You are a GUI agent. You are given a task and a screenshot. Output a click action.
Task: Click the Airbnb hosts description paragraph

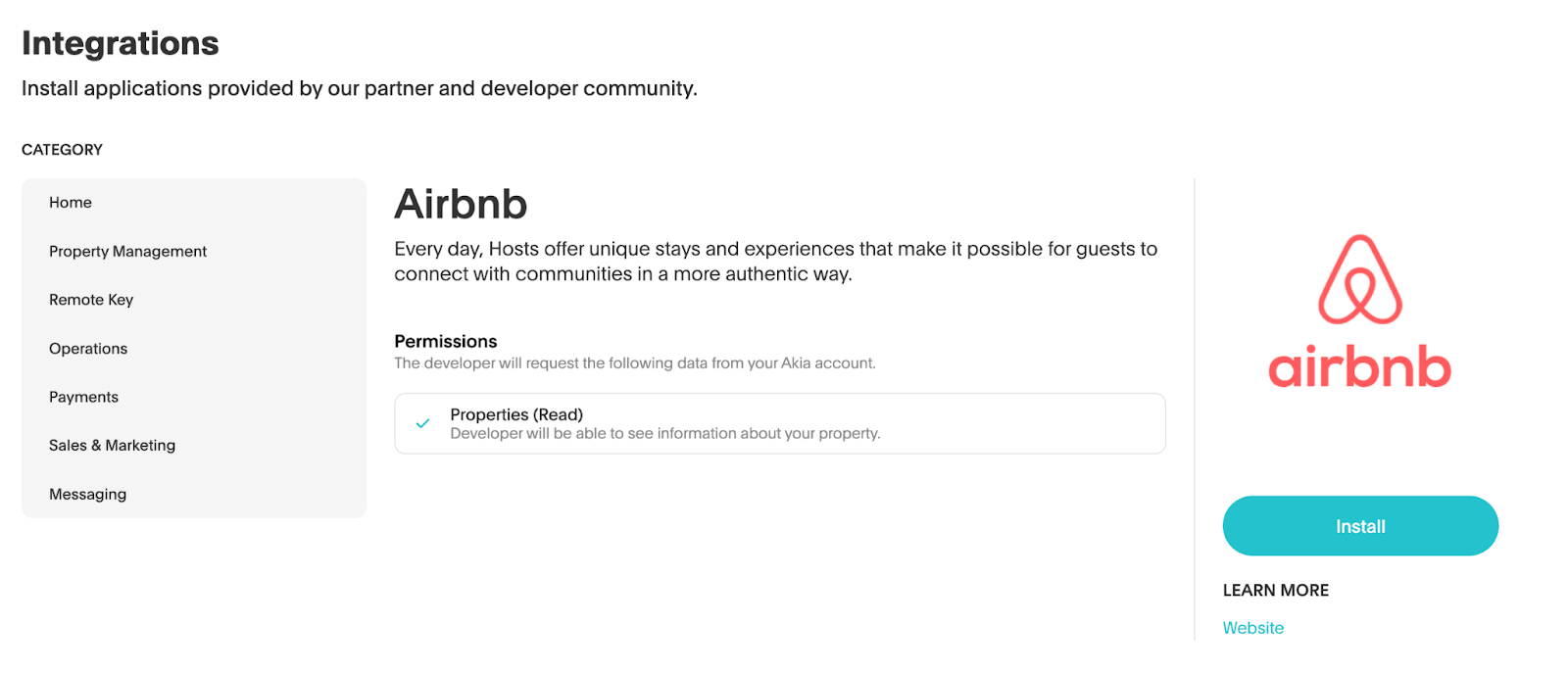775,262
